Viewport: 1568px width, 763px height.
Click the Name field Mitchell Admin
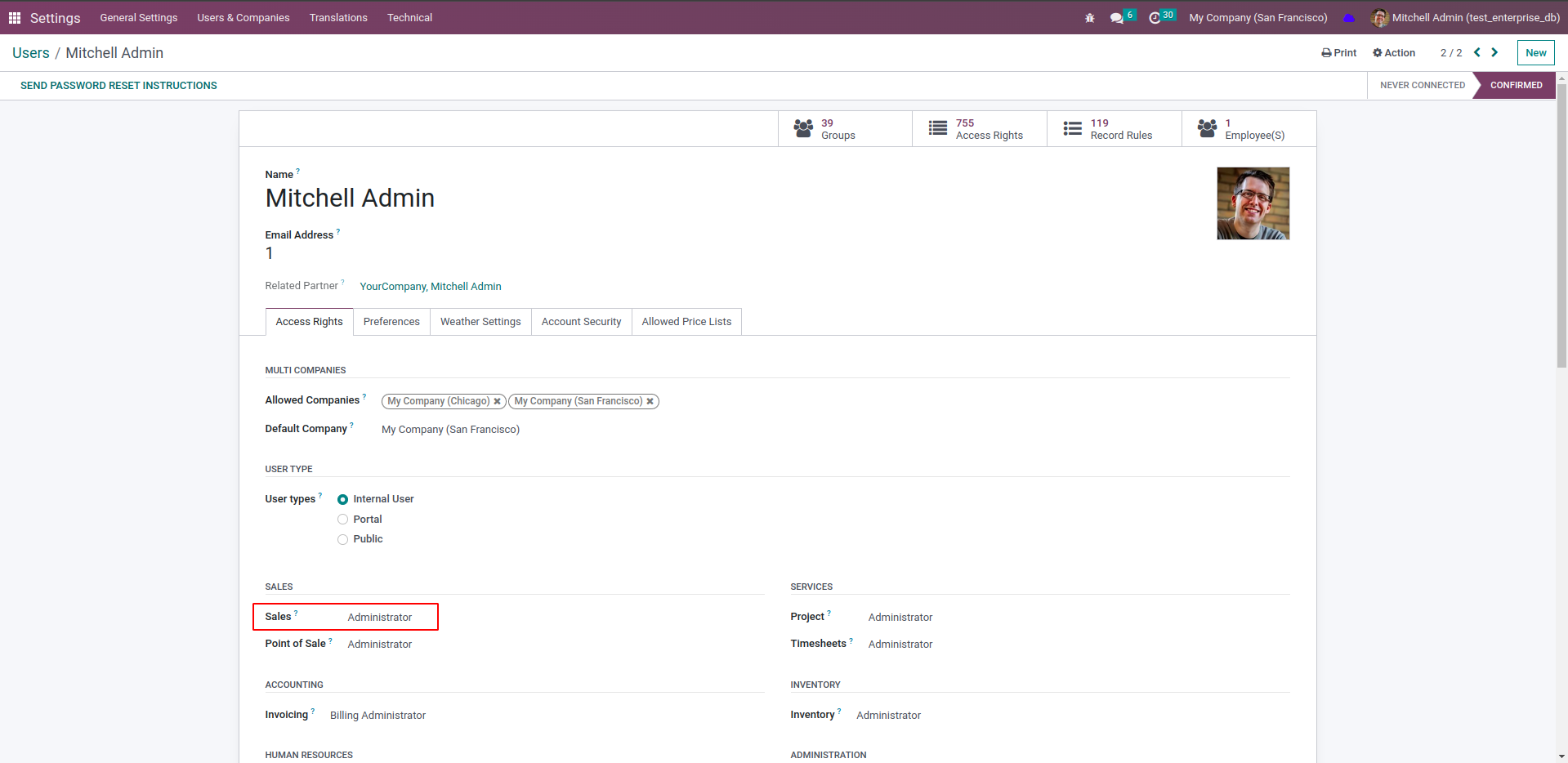350,199
